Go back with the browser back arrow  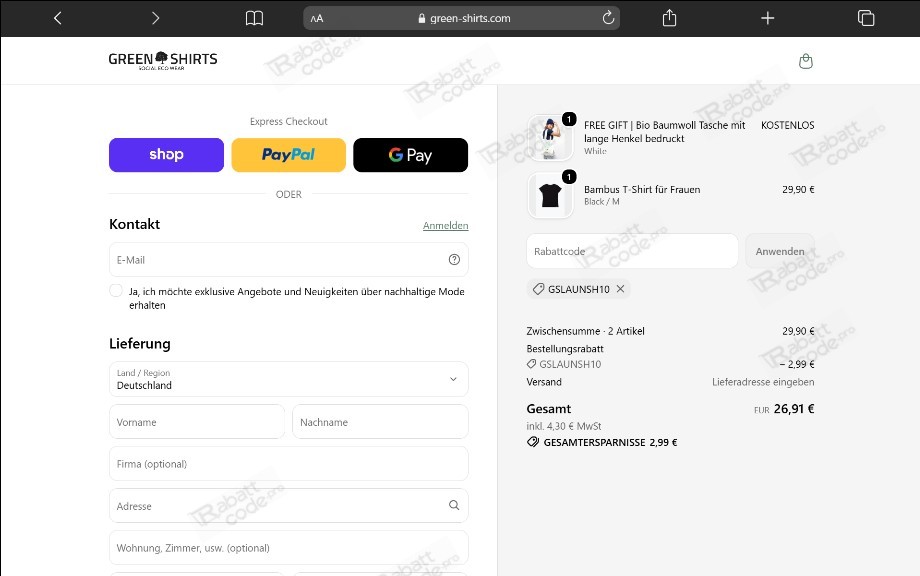coord(58,18)
